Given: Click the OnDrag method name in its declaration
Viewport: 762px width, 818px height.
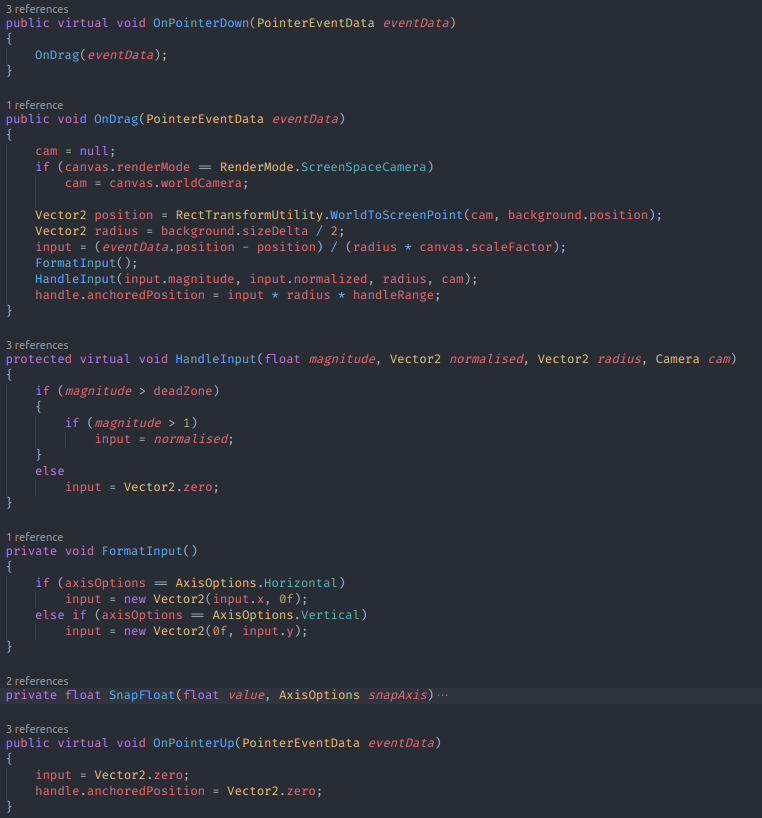Looking at the screenshot, I should click(x=116, y=119).
